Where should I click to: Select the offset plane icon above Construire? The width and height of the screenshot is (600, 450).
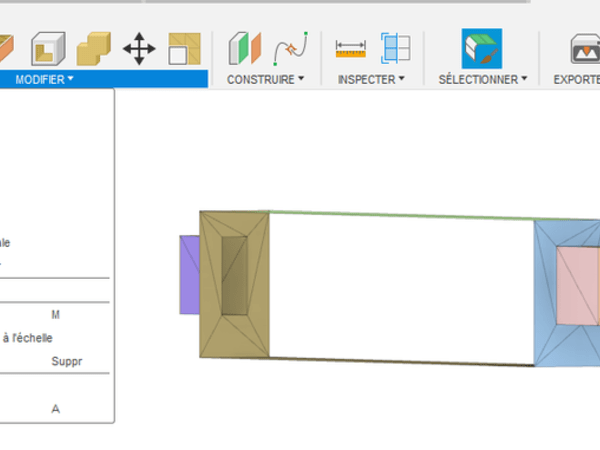(245, 47)
